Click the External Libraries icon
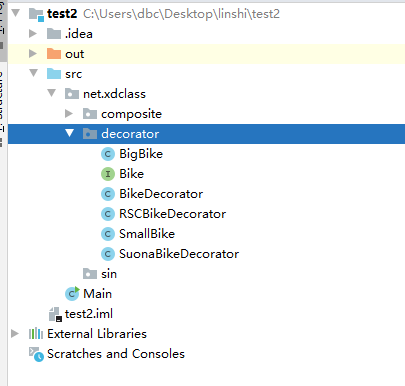 click(x=36, y=334)
